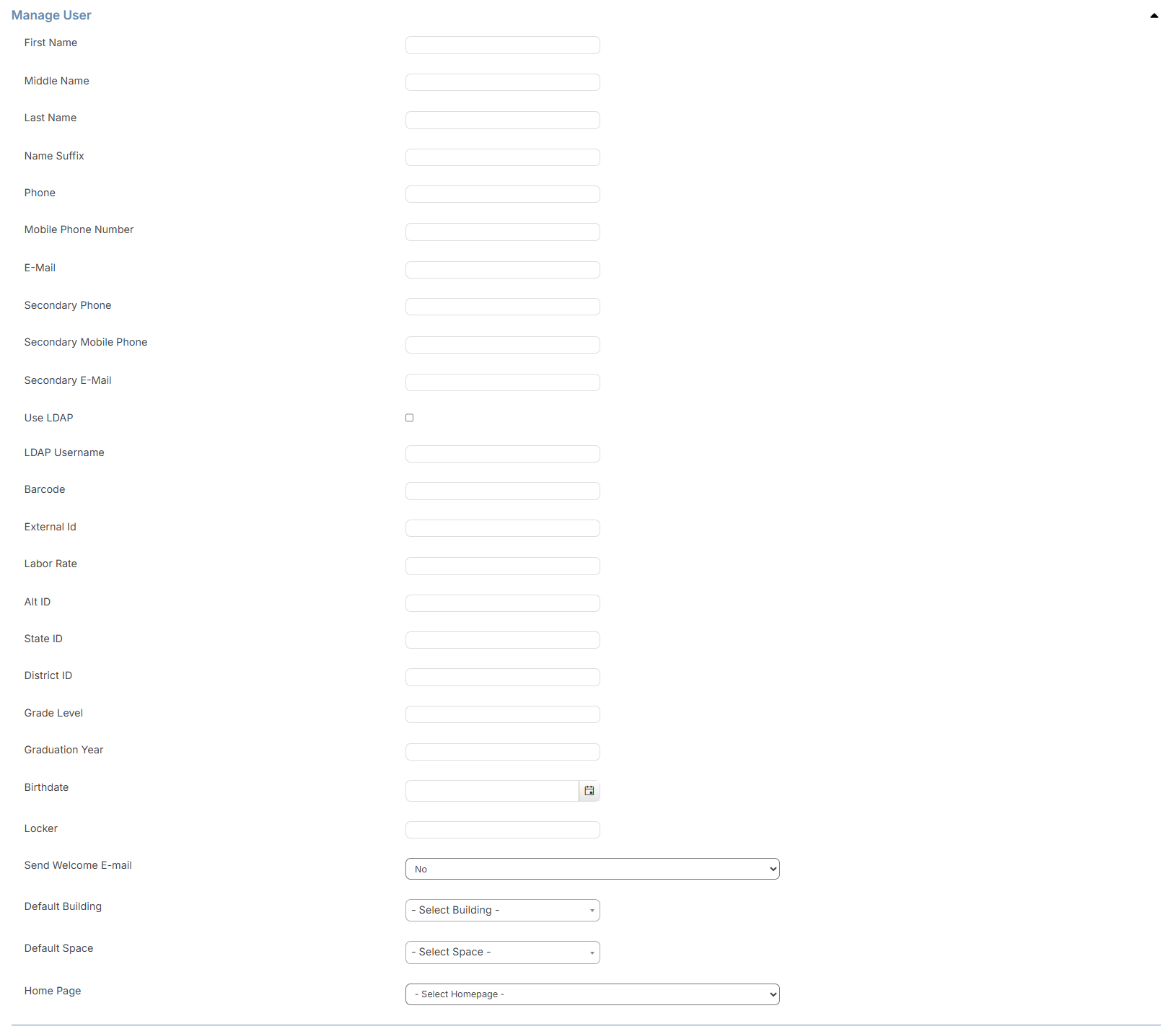Screen dimensions: 1176x1029
Task: Click the Default Space dropdown arrow
Action: pos(590,952)
